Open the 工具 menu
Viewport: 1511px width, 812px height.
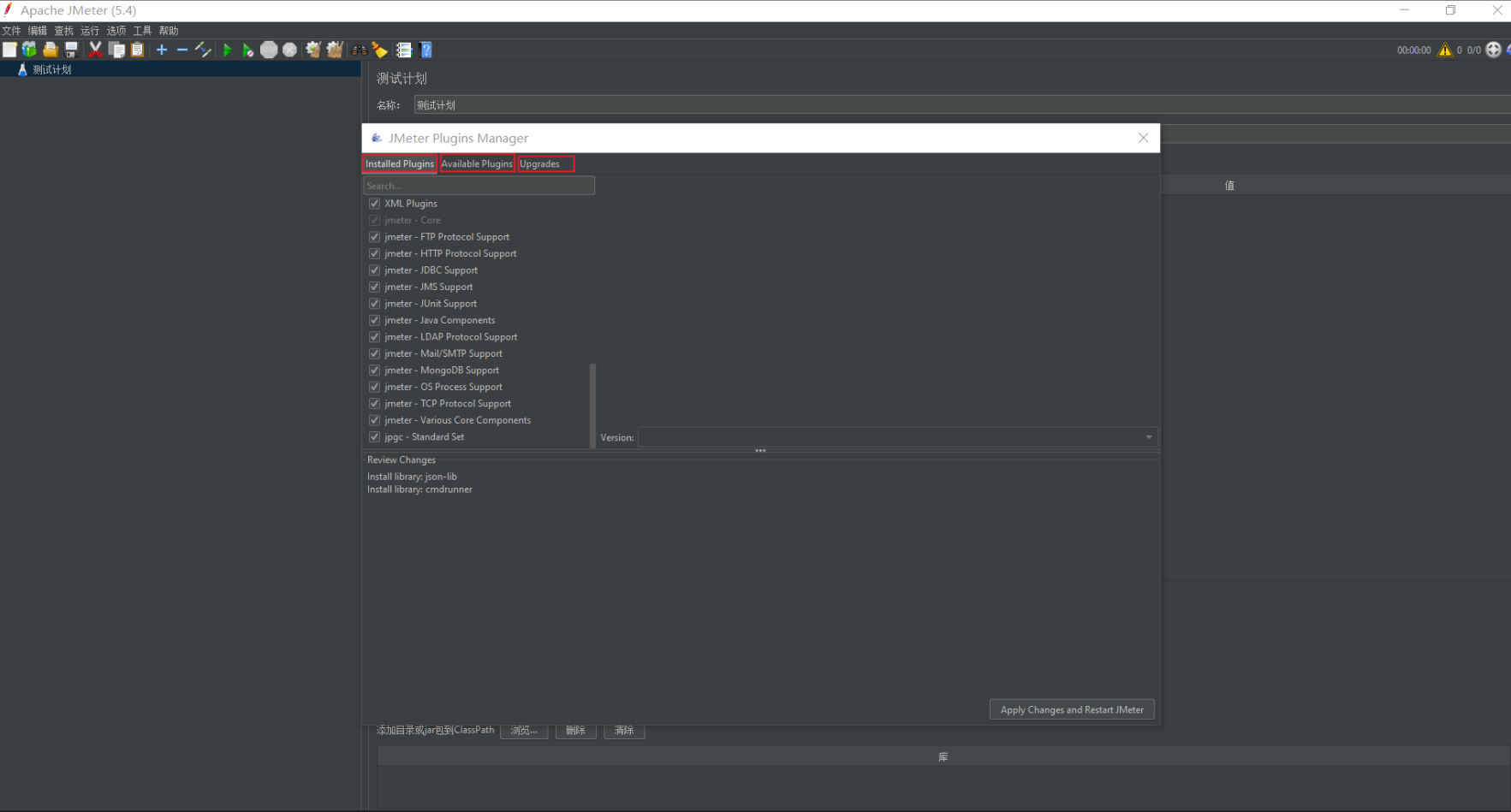click(x=142, y=31)
